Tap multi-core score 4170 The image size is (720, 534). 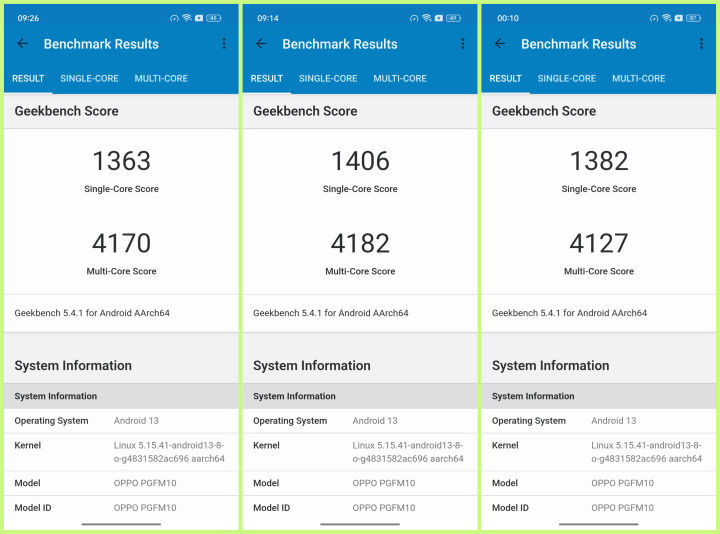coord(122,243)
